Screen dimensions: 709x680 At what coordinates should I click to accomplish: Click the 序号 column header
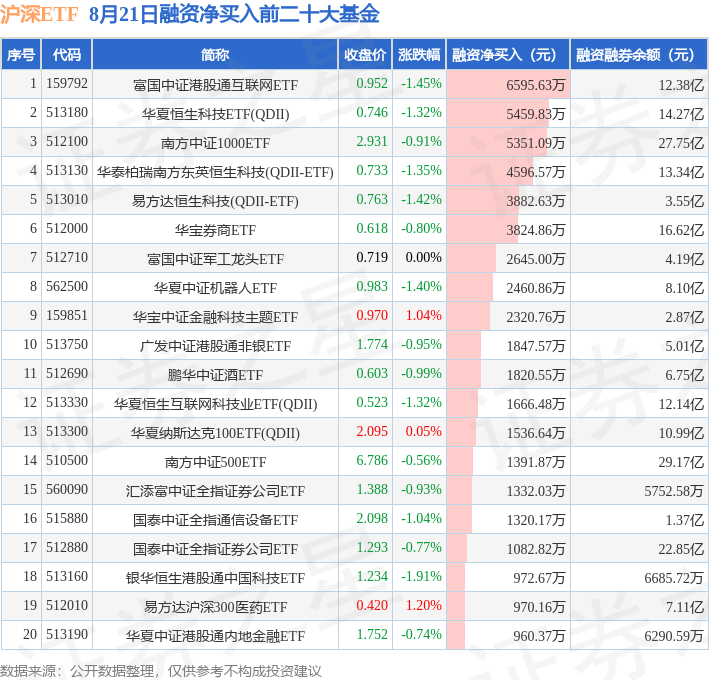coord(21,55)
